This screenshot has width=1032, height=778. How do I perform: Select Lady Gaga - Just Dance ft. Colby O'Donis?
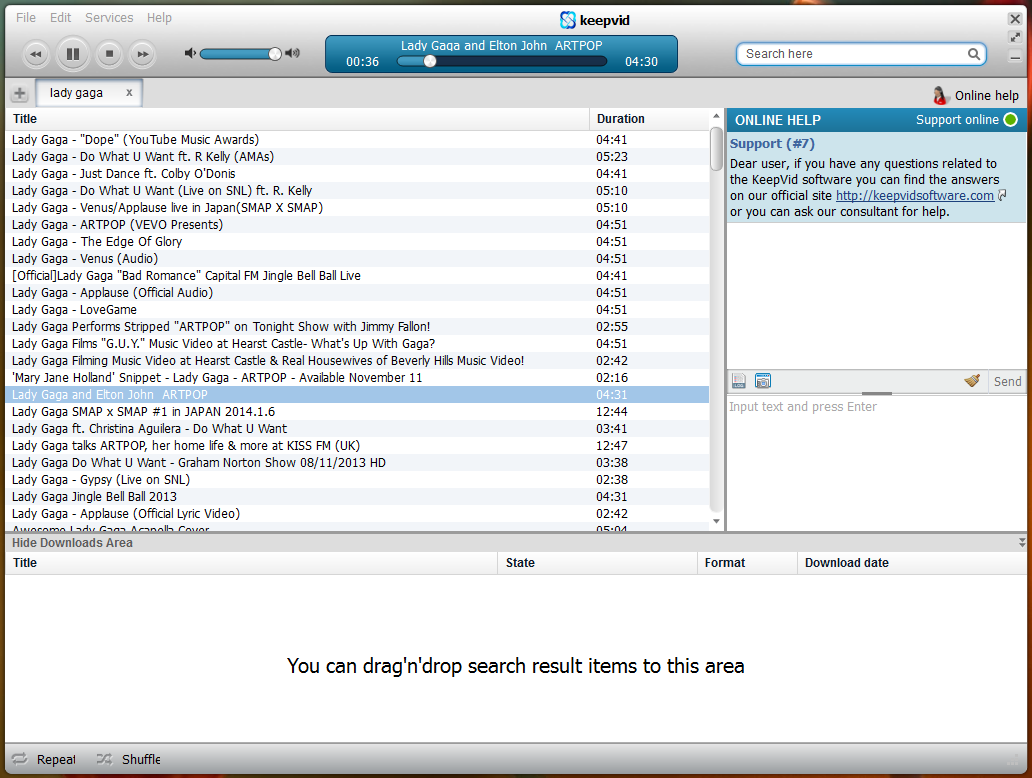coord(357,174)
